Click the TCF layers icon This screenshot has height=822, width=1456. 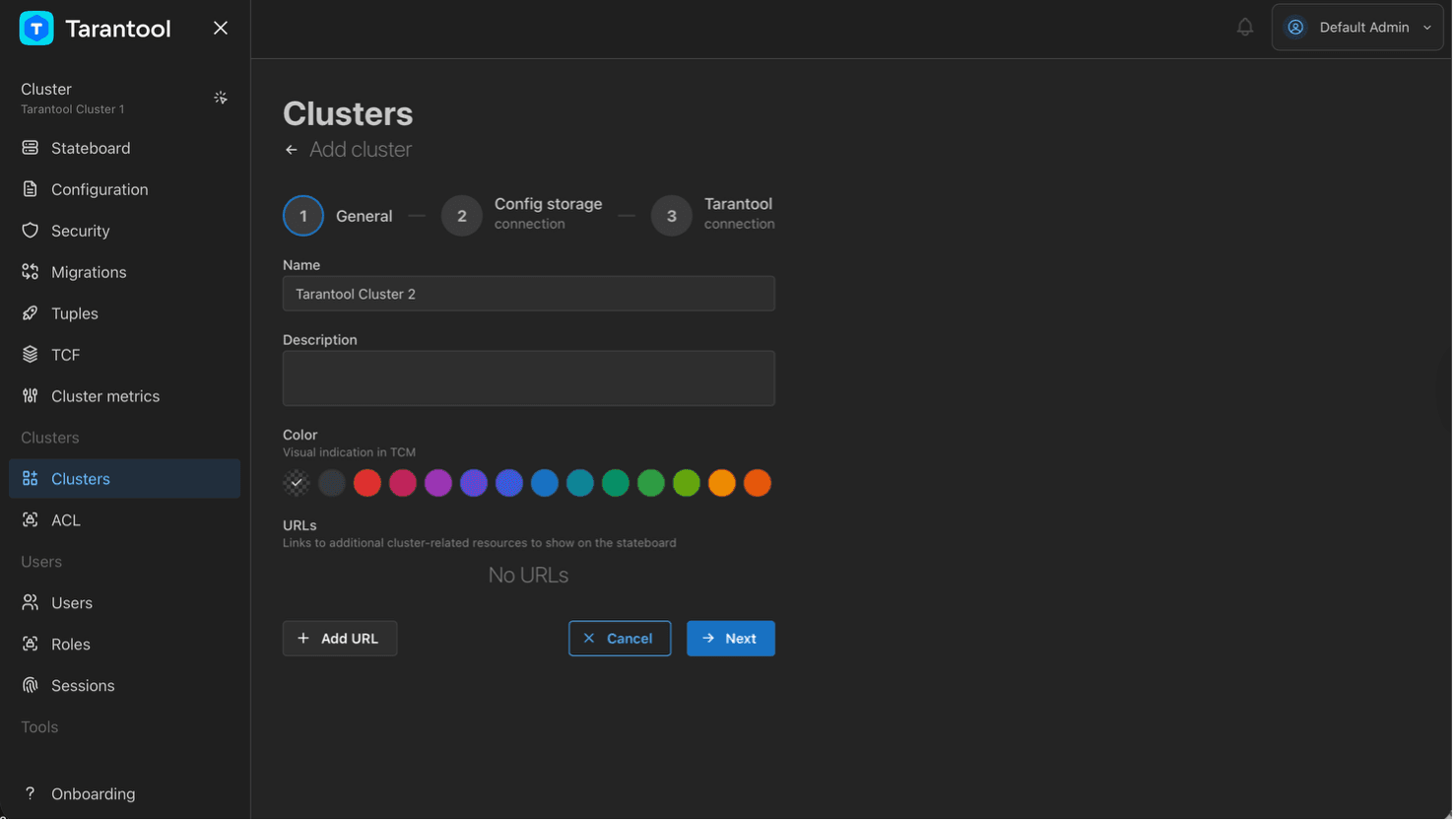point(31,355)
